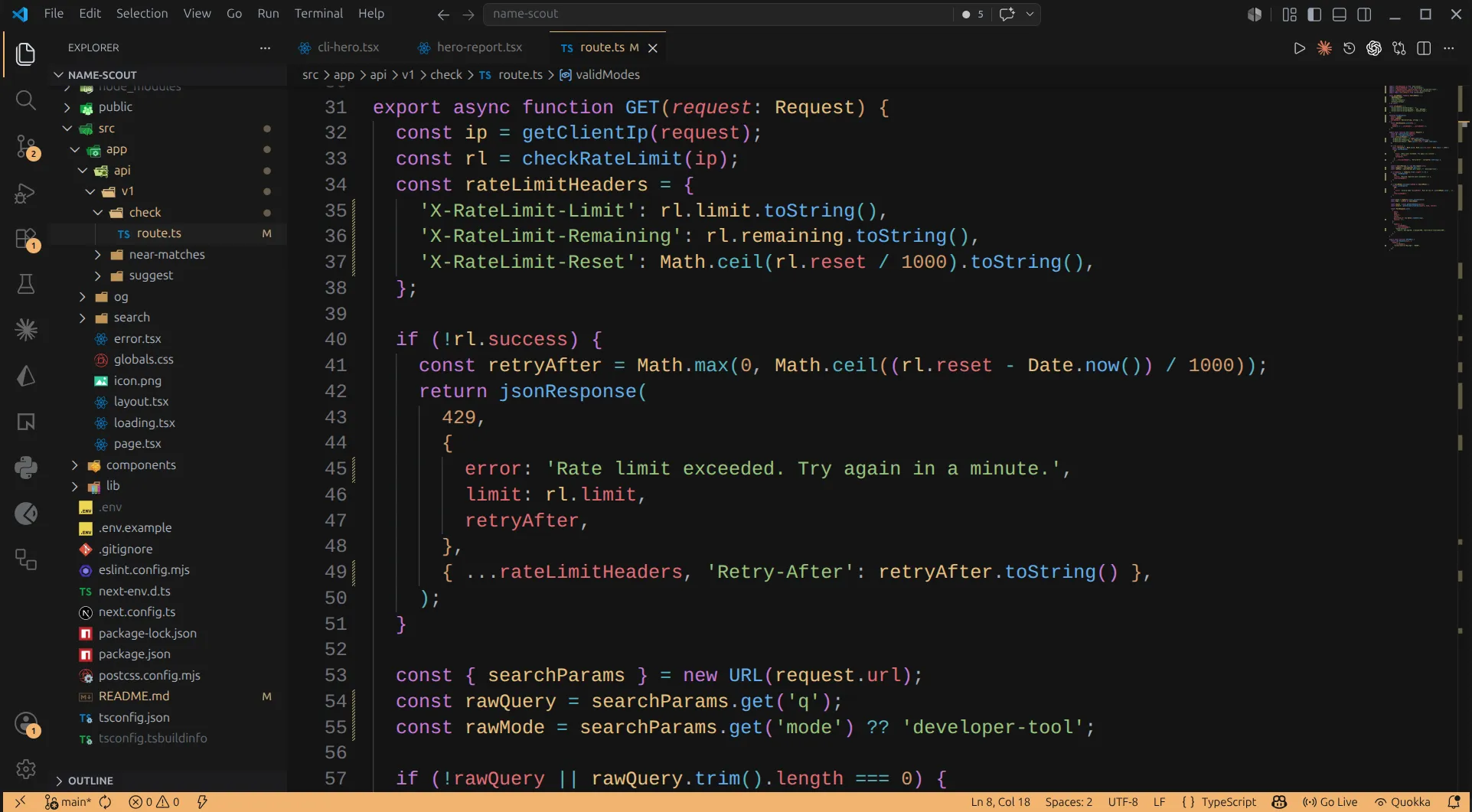
Task: Open Customize Layout in the title bar
Action: pos(1289,14)
